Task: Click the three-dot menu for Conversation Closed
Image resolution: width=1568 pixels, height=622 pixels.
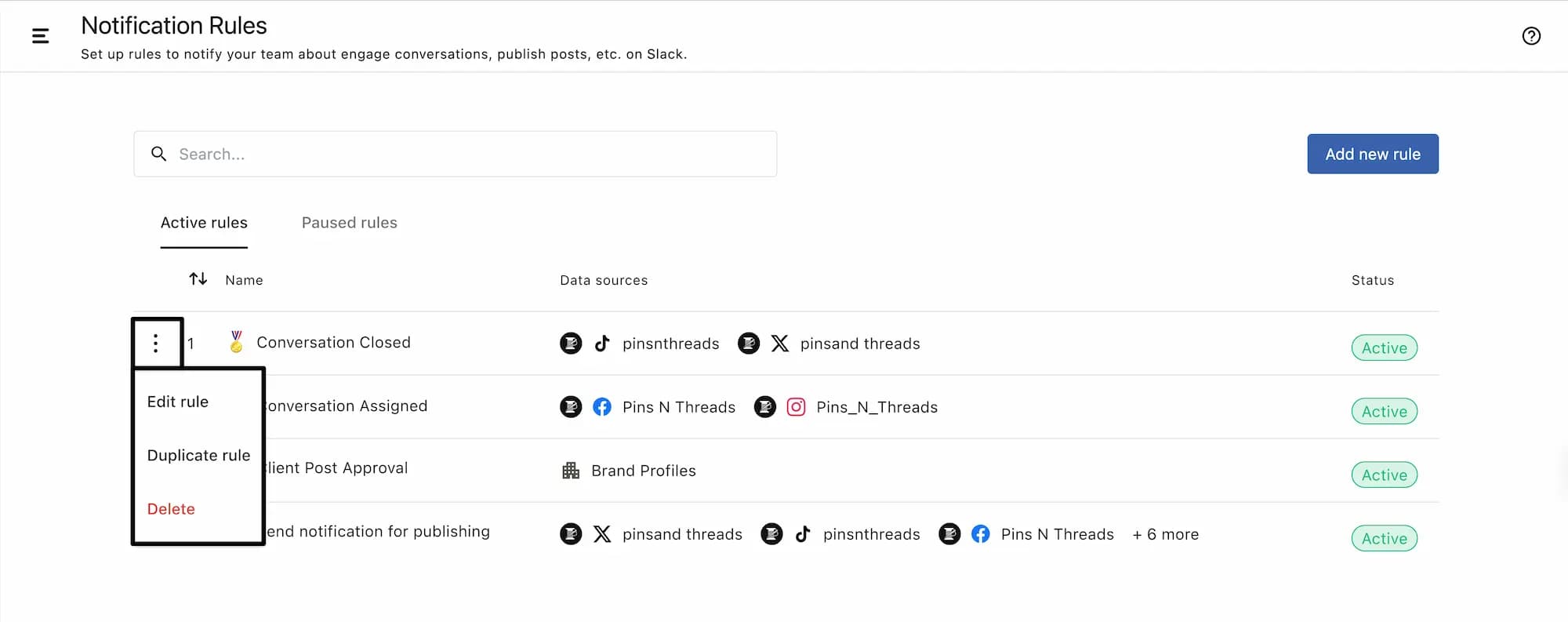Action: 156,343
